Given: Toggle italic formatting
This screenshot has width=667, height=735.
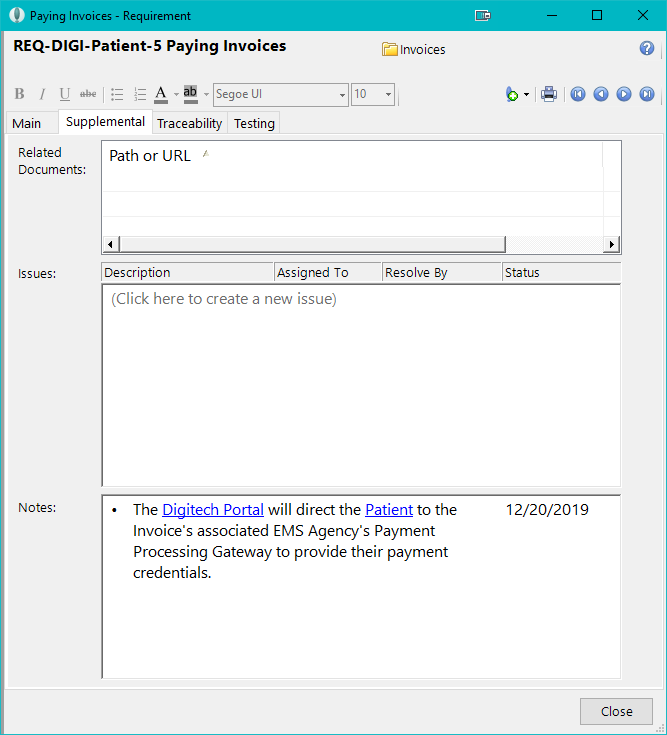Looking at the screenshot, I should tap(42, 94).
